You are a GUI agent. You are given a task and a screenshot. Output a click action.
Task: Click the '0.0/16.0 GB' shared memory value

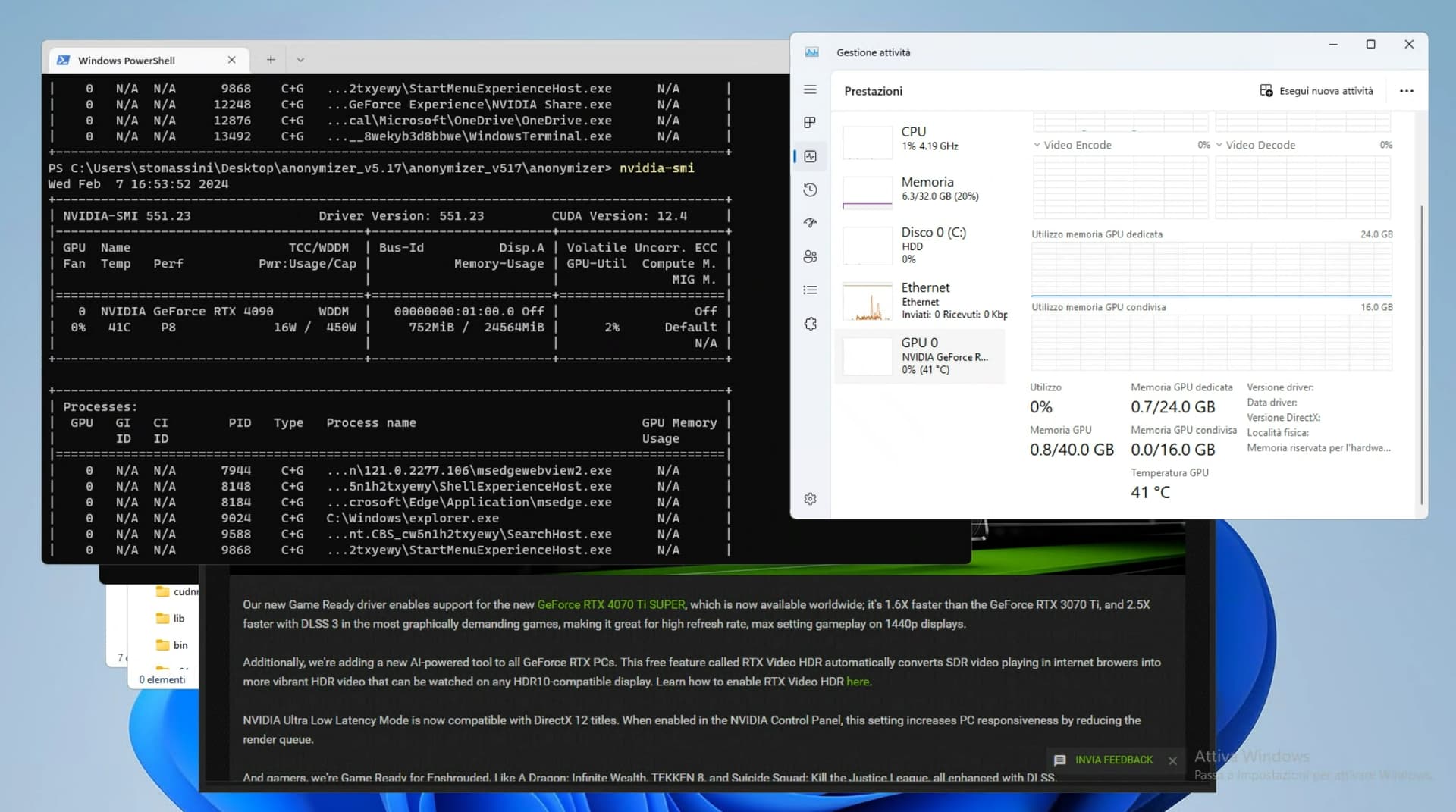(1172, 450)
